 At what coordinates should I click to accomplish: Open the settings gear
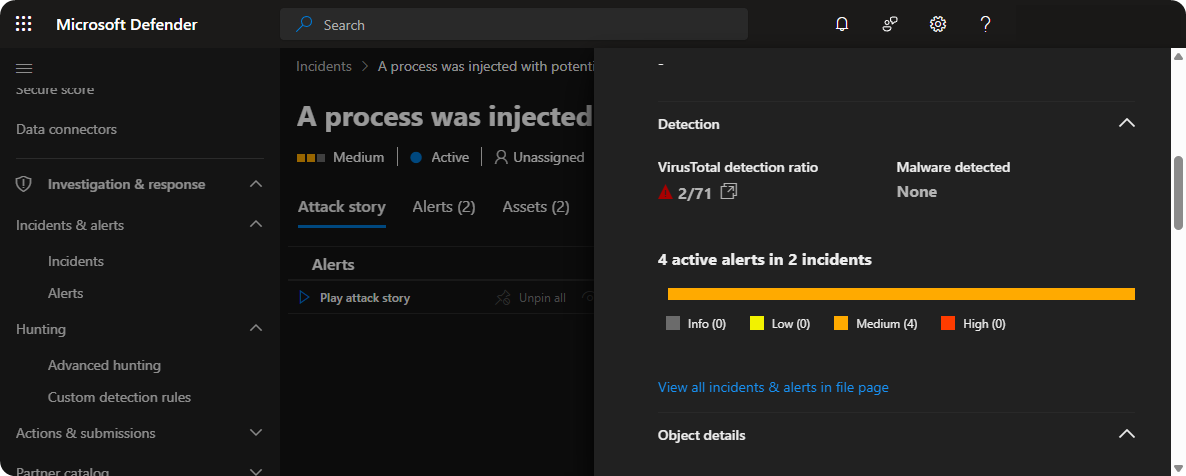pyautogui.click(x=938, y=24)
